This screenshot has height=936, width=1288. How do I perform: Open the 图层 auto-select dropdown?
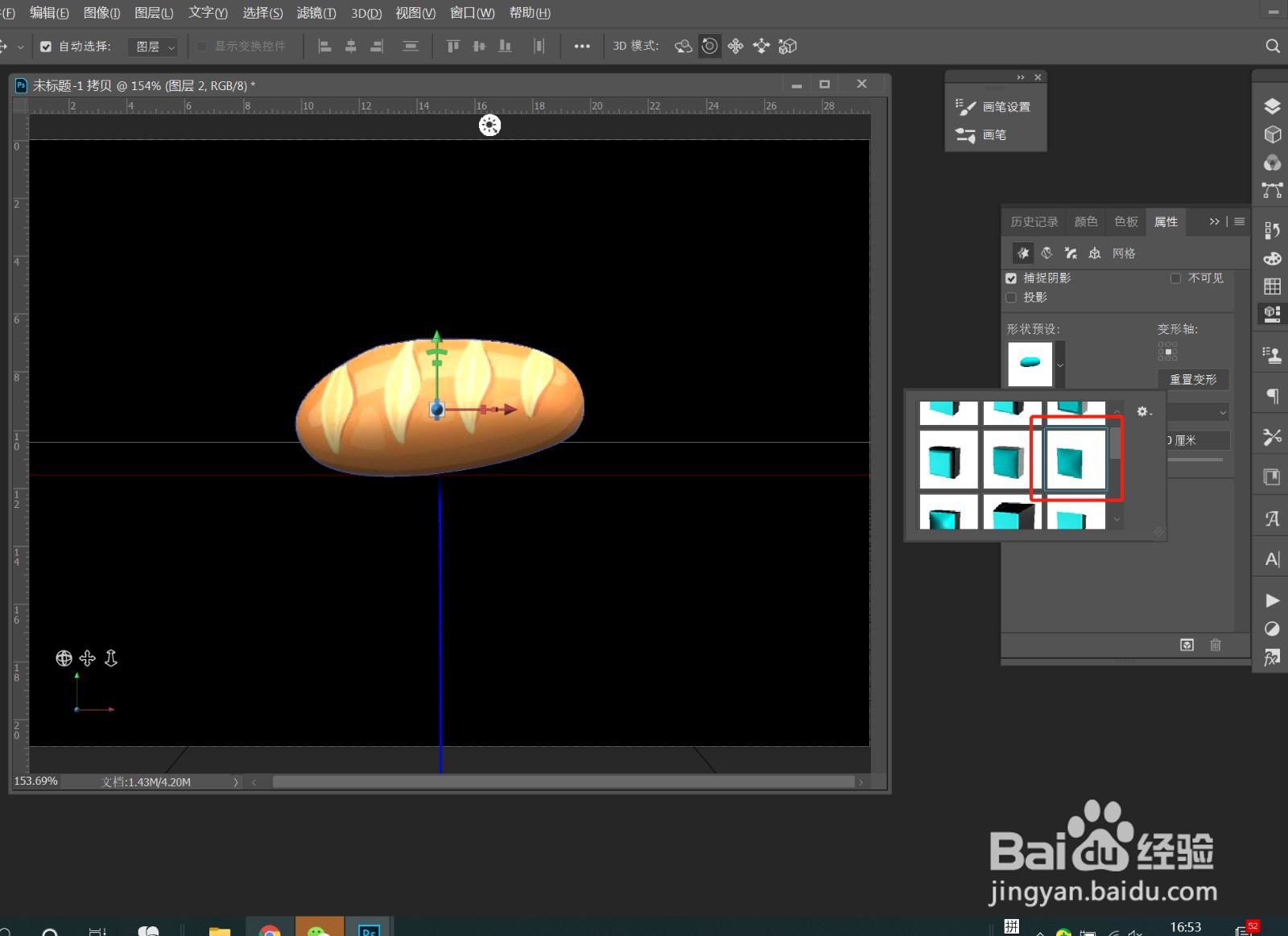(x=153, y=47)
